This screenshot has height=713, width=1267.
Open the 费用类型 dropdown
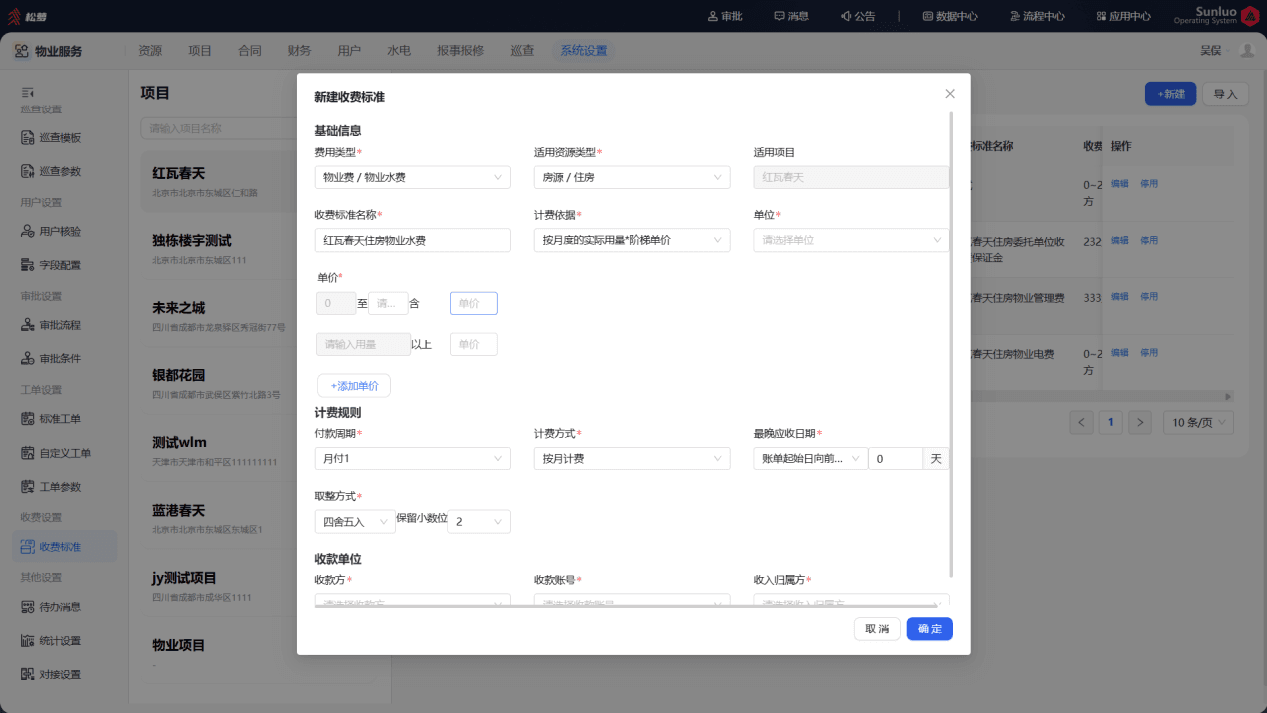(412, 177)
